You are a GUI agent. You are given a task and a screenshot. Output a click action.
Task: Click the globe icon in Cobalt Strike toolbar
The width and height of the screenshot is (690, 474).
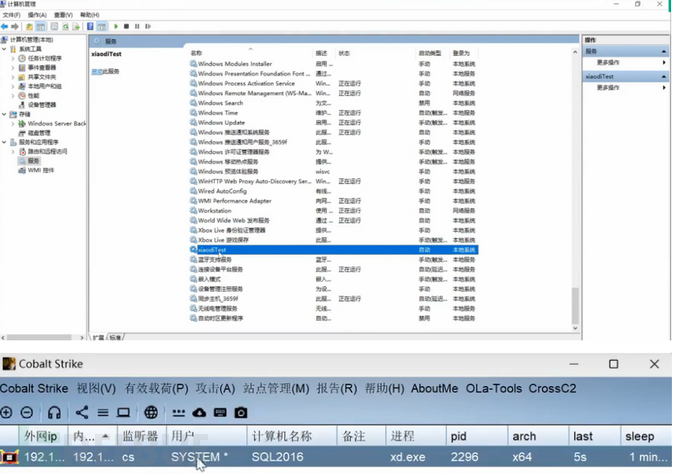[151, 412]
